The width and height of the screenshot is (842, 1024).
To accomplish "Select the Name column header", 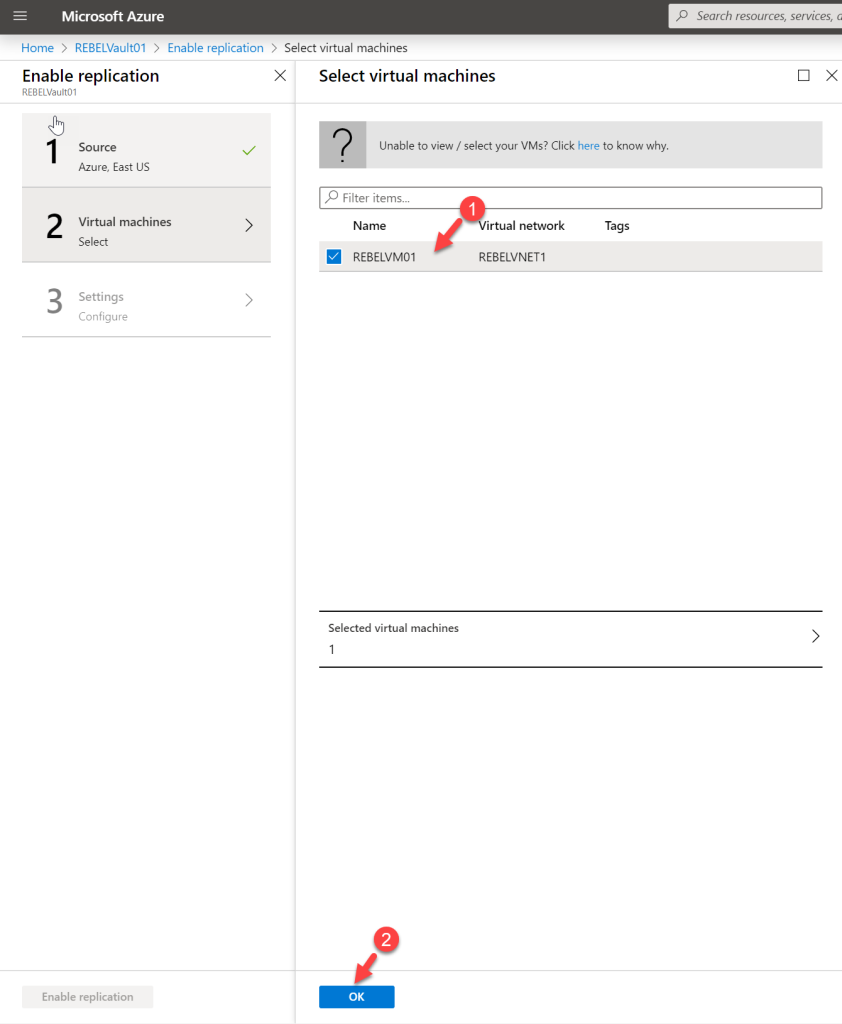I will point(369,225).
